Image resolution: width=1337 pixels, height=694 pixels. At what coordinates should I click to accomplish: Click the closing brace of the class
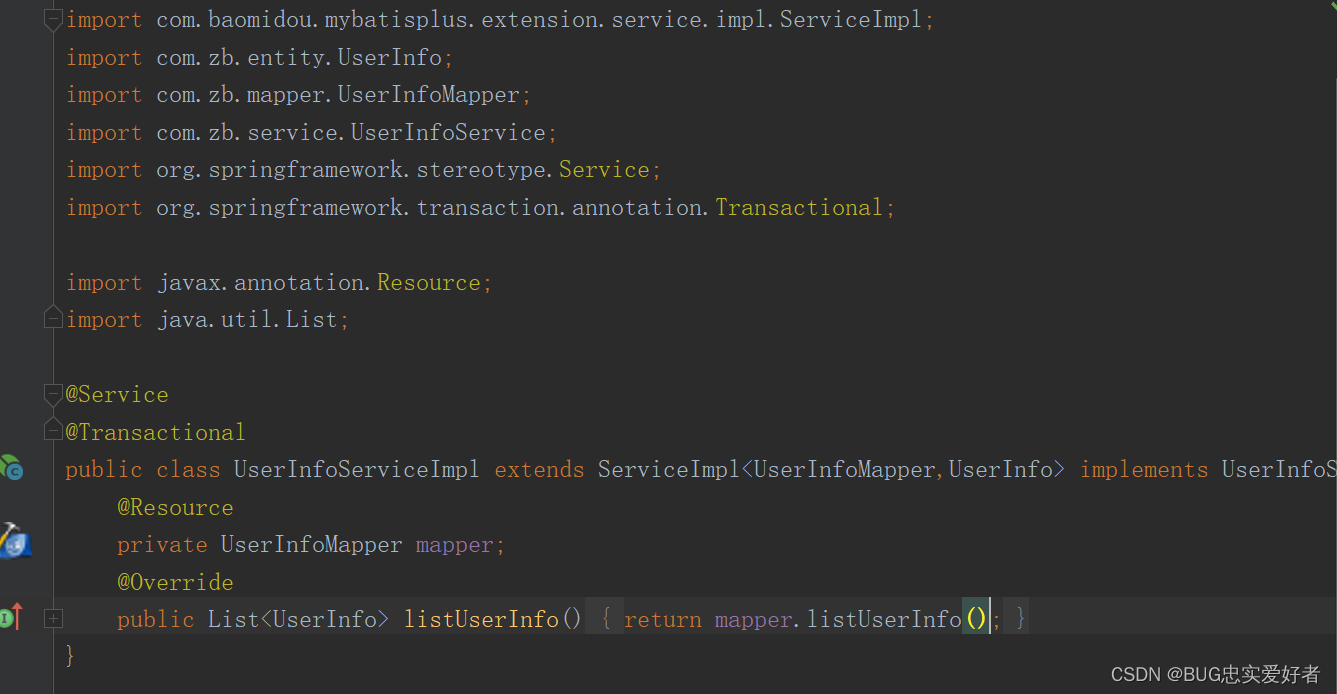70,657
